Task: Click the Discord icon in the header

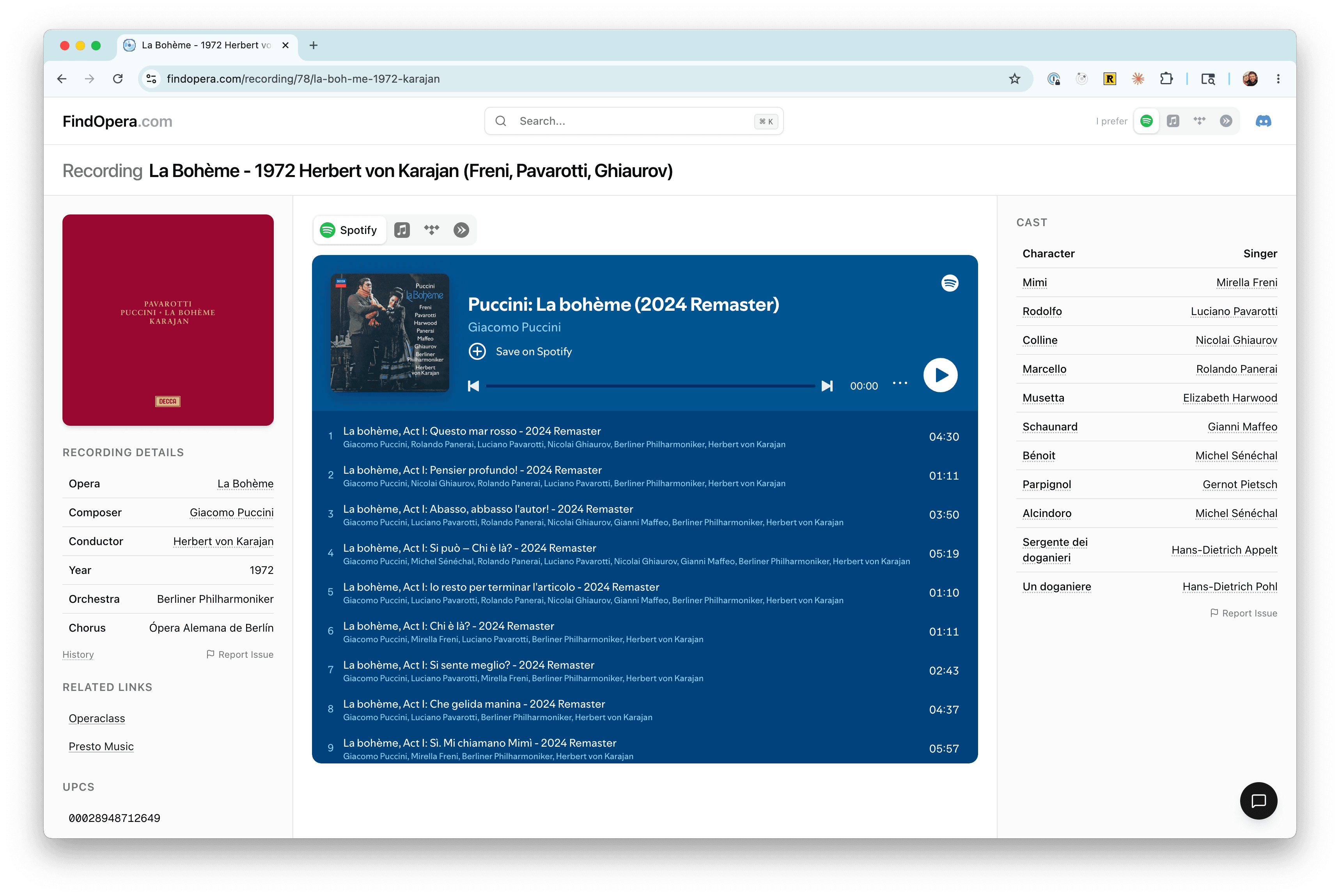Action: tap(1263, 121)
